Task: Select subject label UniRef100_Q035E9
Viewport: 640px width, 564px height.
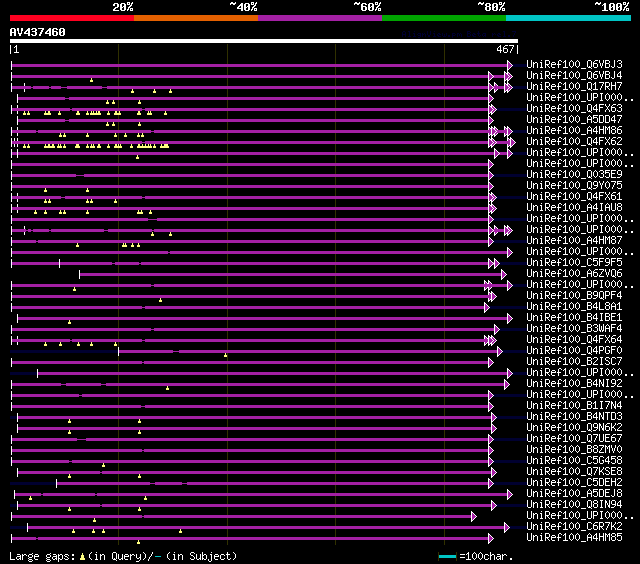Action: tap(574, 175)
